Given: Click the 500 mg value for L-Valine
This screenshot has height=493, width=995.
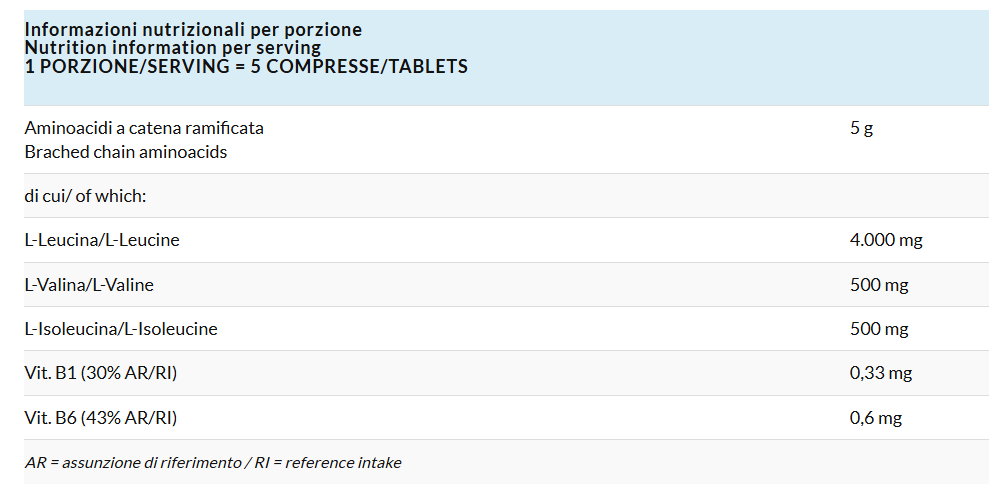Looking at the screenshot, I should pos(879,285).
